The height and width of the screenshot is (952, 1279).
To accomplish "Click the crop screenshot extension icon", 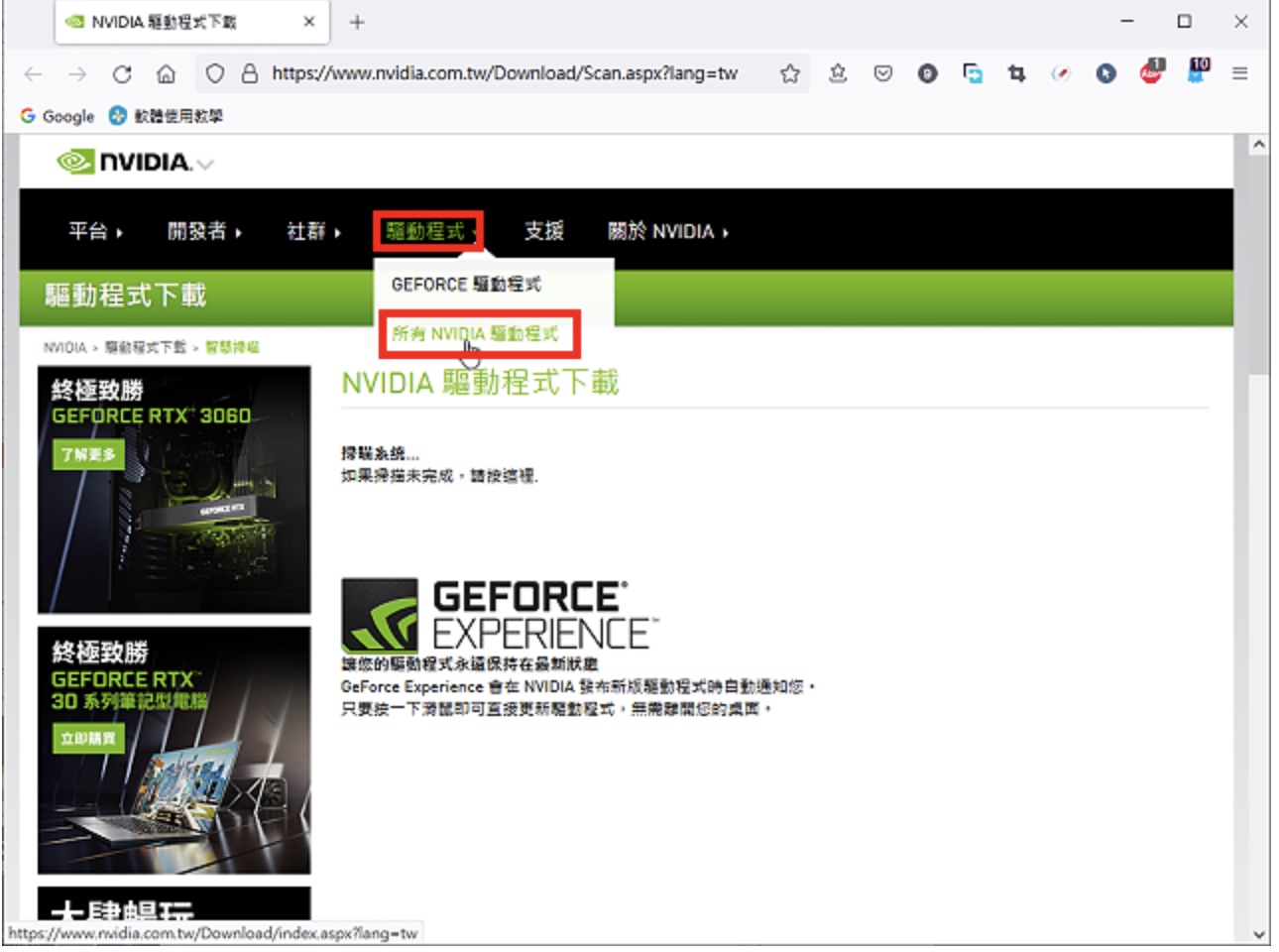I will 1016,73.
